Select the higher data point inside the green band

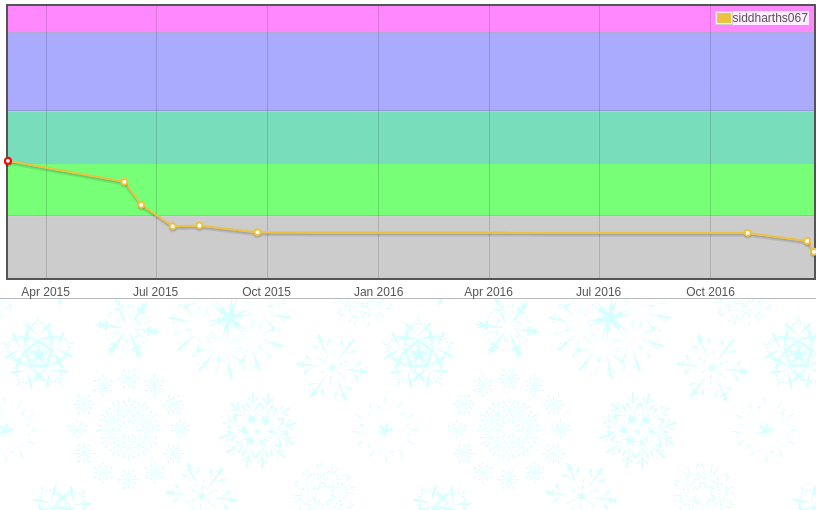[124, 182]
